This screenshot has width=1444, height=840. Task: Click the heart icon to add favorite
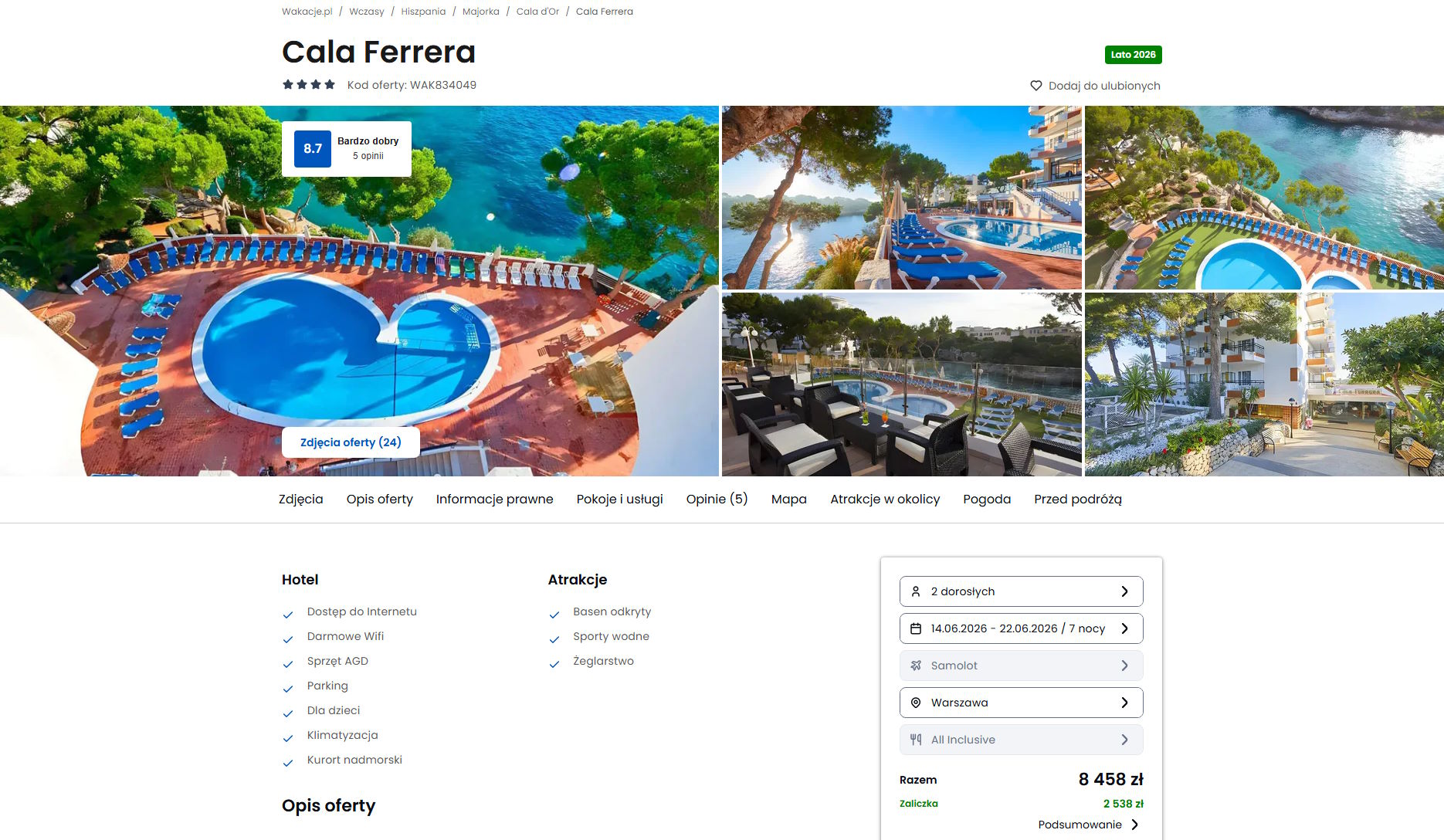pos(1036,86)
